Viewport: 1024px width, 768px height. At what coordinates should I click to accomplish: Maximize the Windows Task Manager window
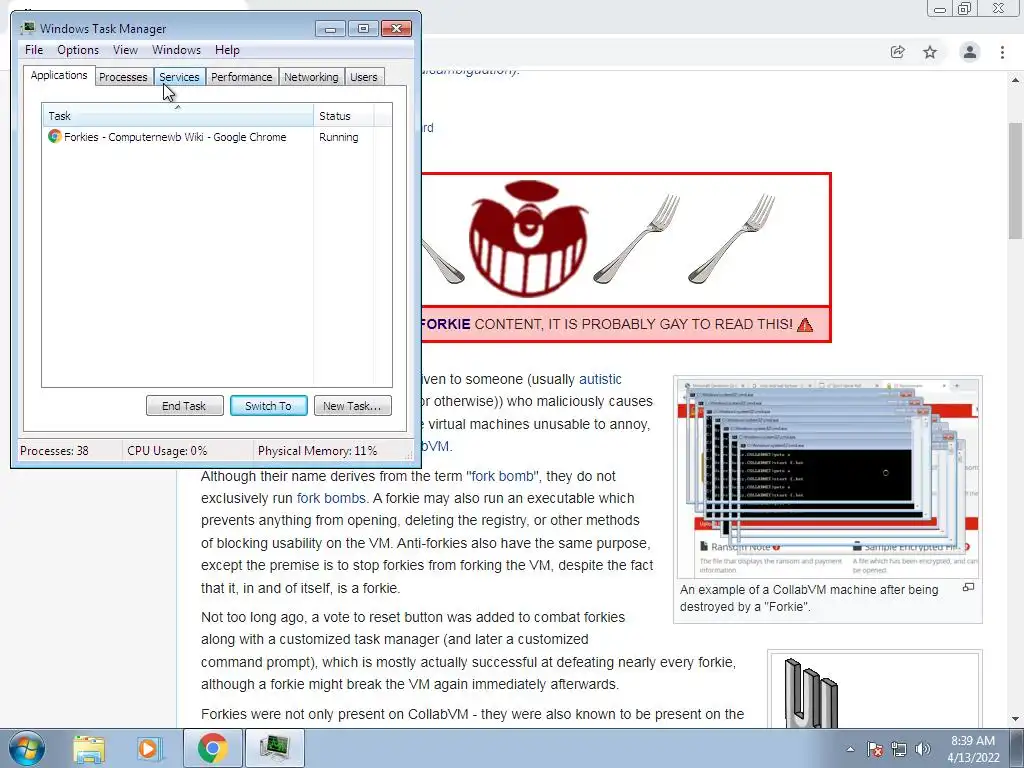coord(363,28)
